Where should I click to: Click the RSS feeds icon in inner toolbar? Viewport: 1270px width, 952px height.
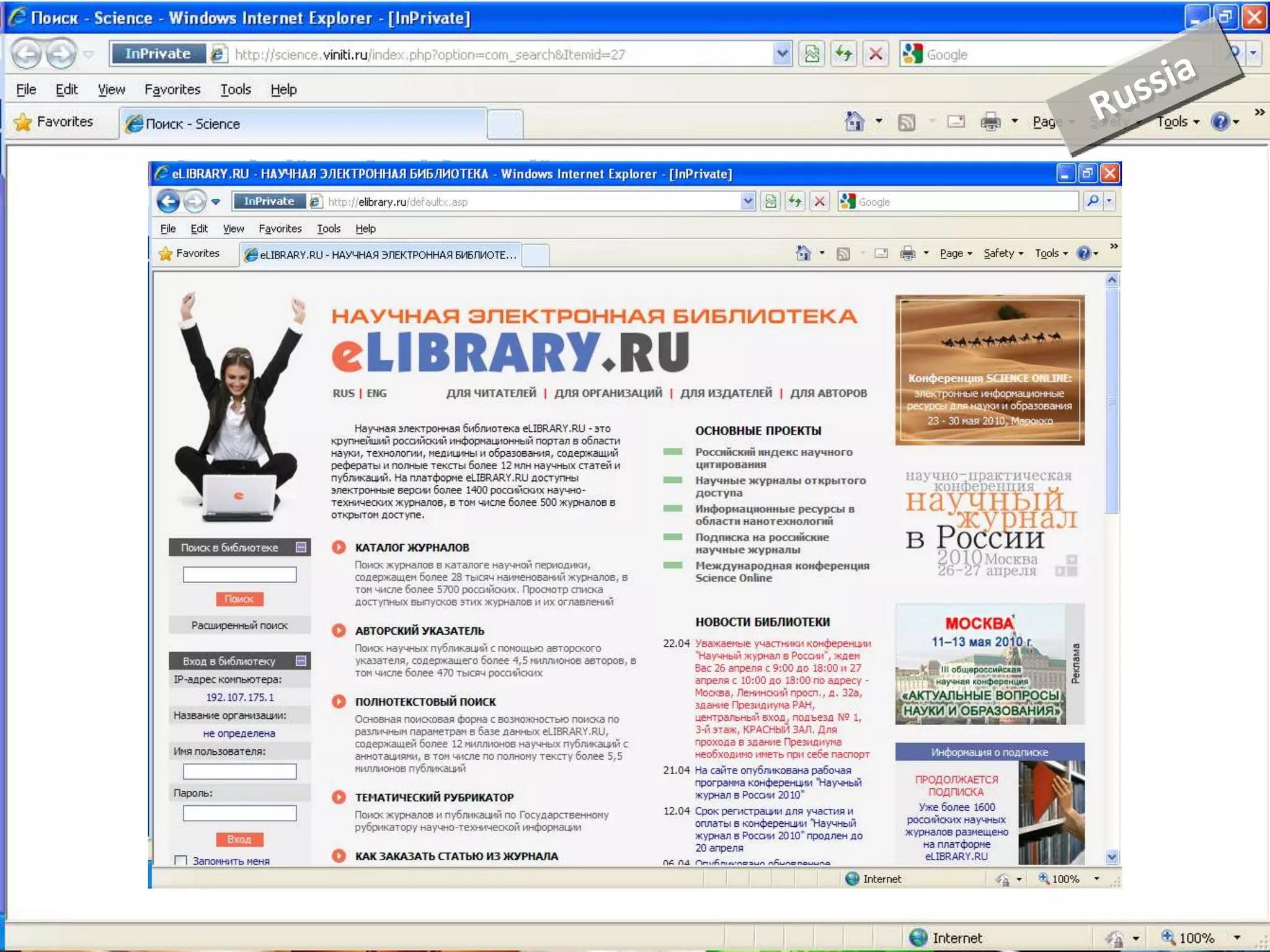click(843, 253)
